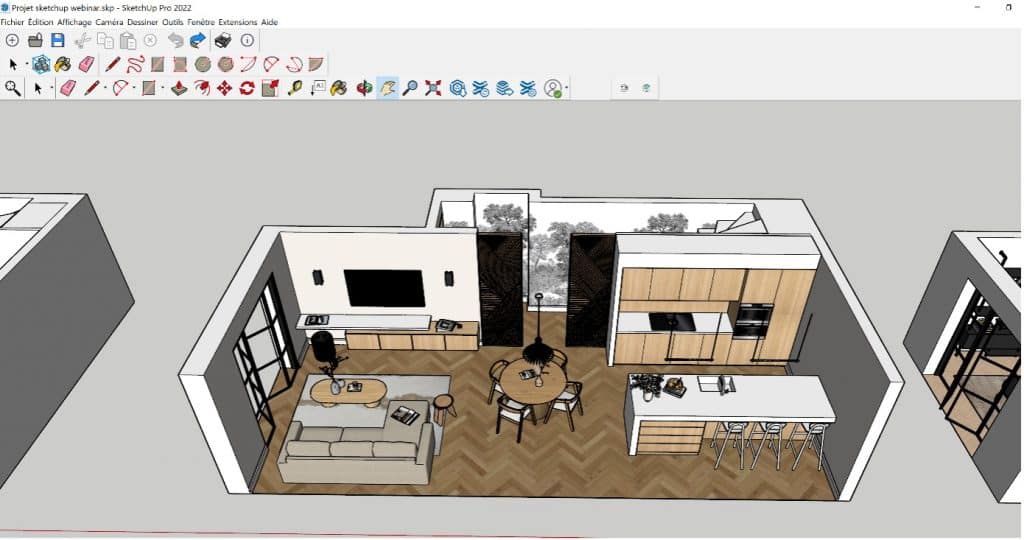Image resolution: width=1024 pixels, height=540 pixels.
Task: Click the greyed-out Delete X icon
Action: (x=150, y=40)
